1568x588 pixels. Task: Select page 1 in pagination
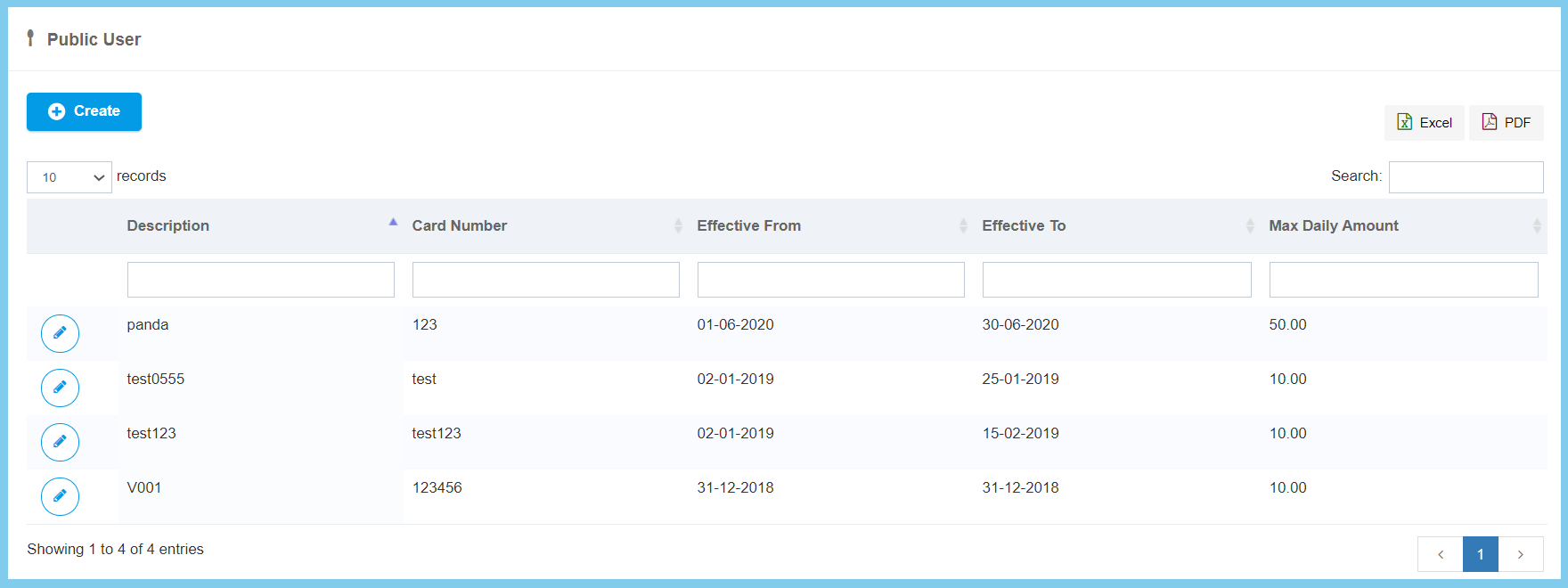click(x=1480, y=554)
